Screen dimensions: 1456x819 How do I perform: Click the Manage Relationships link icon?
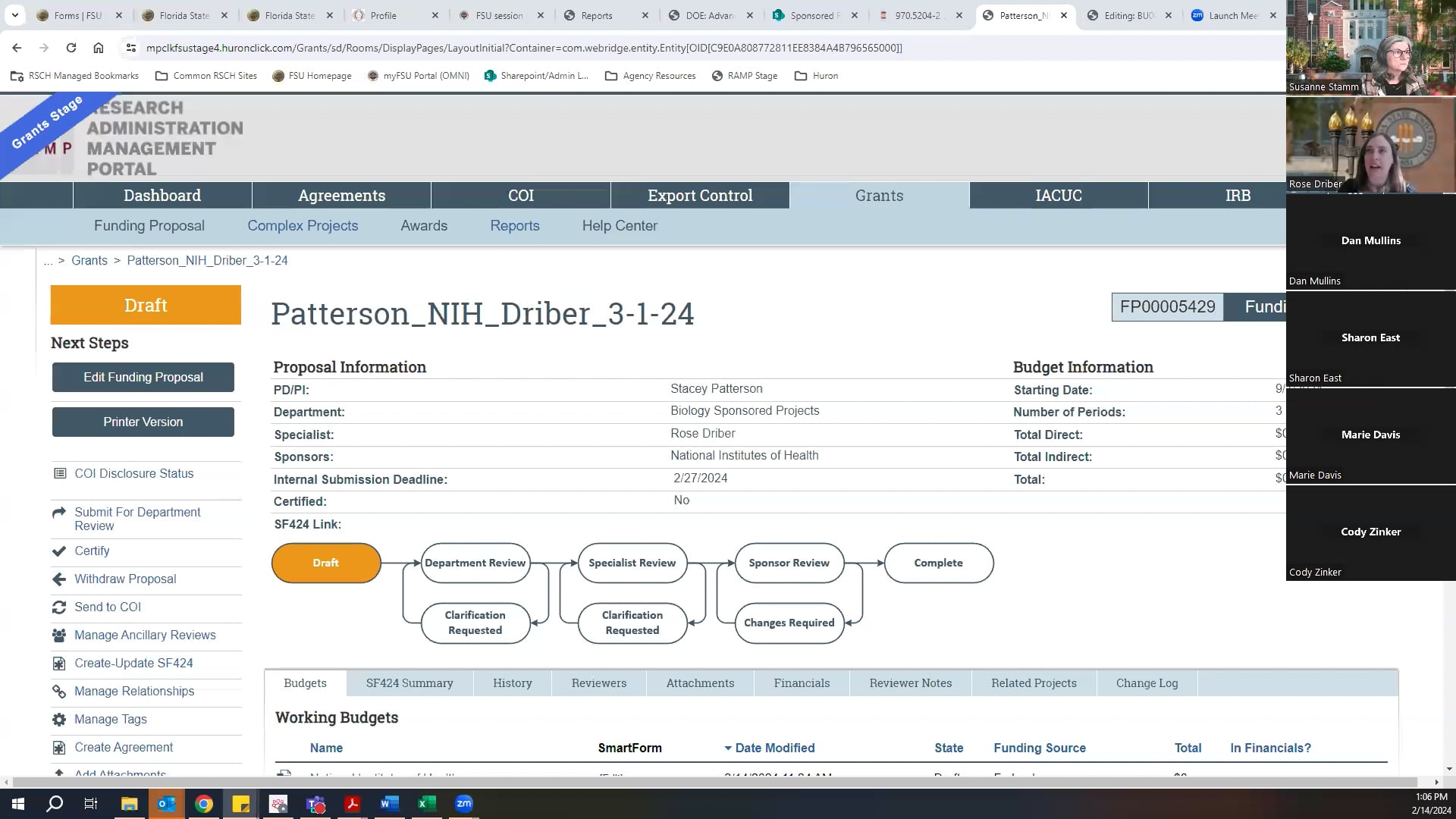(59, 692)
